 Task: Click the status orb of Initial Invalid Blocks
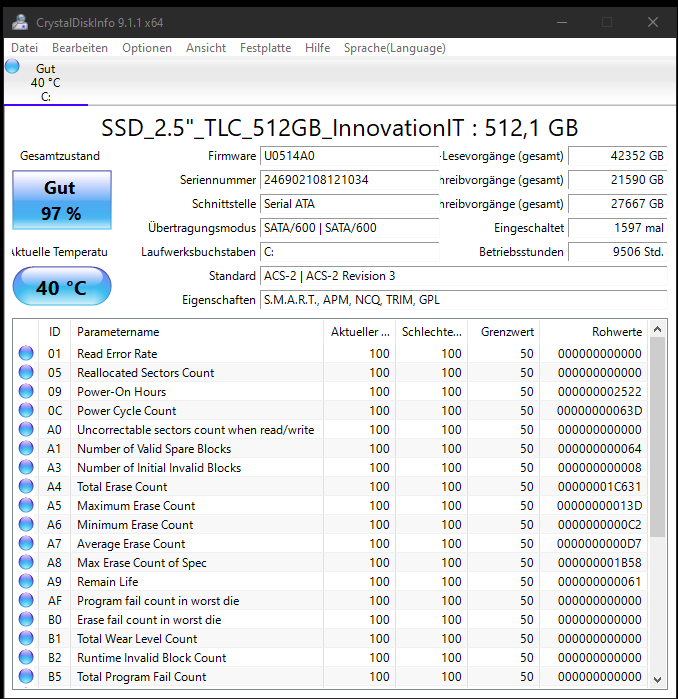point(26,467)
